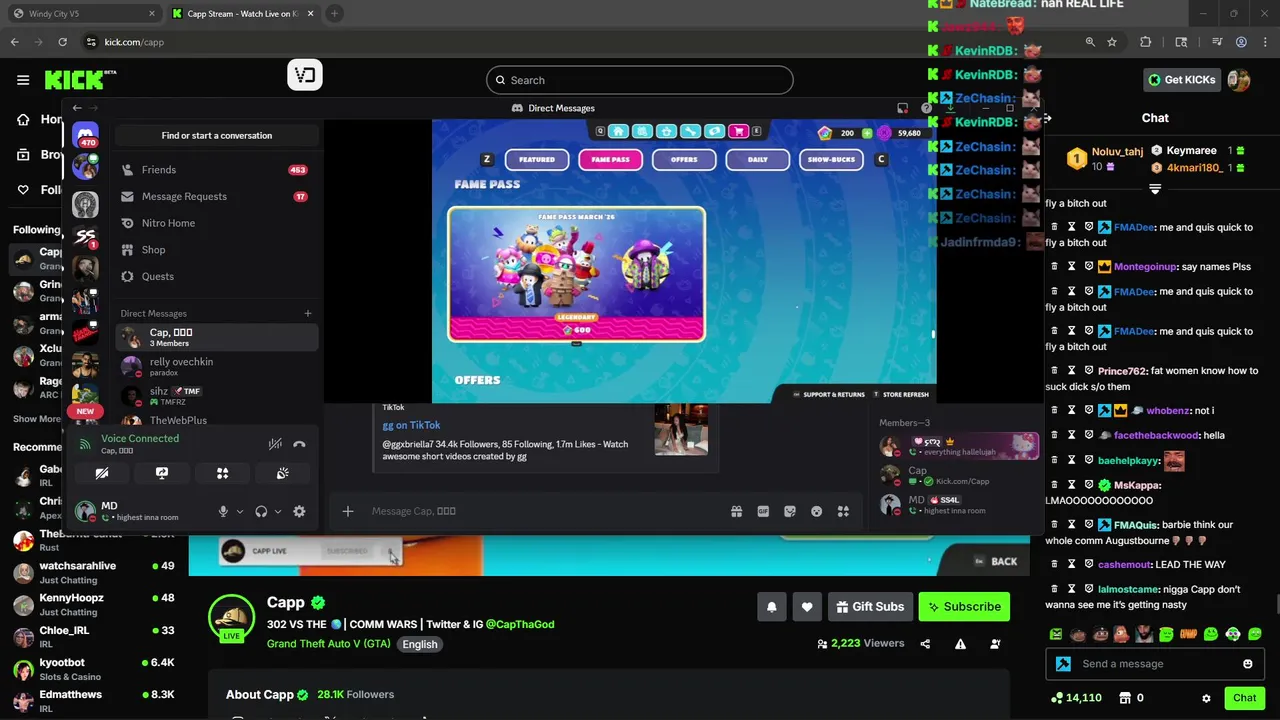Expand chat leaderboard chevron under Noluv_tahj
The width and height of the screenshot is (1280, 720).
click(1155, 189)
